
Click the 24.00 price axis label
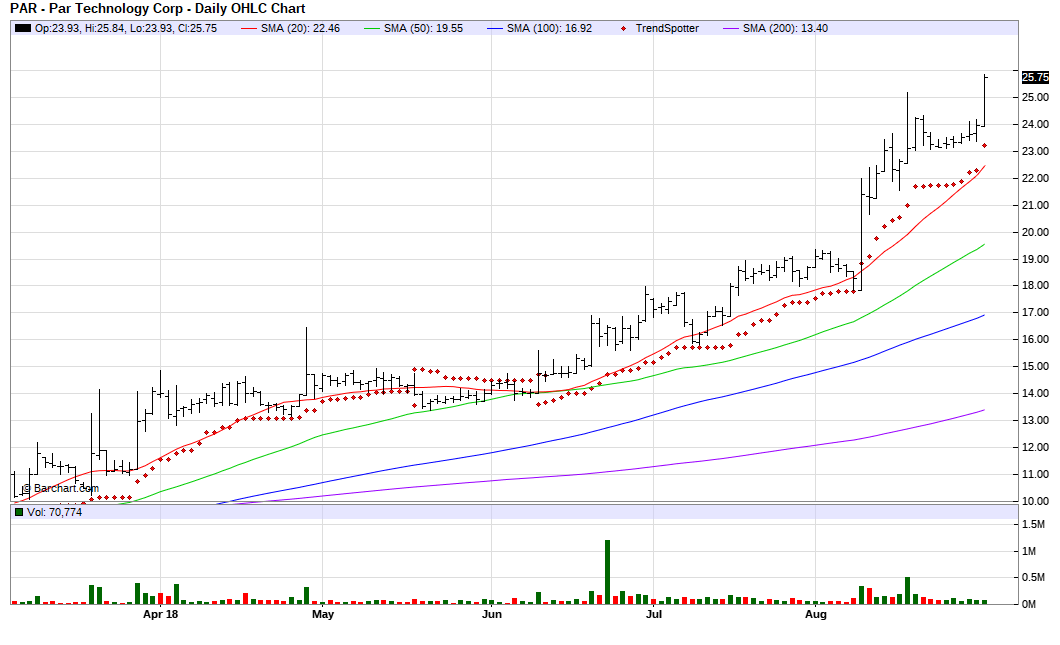1035,124
